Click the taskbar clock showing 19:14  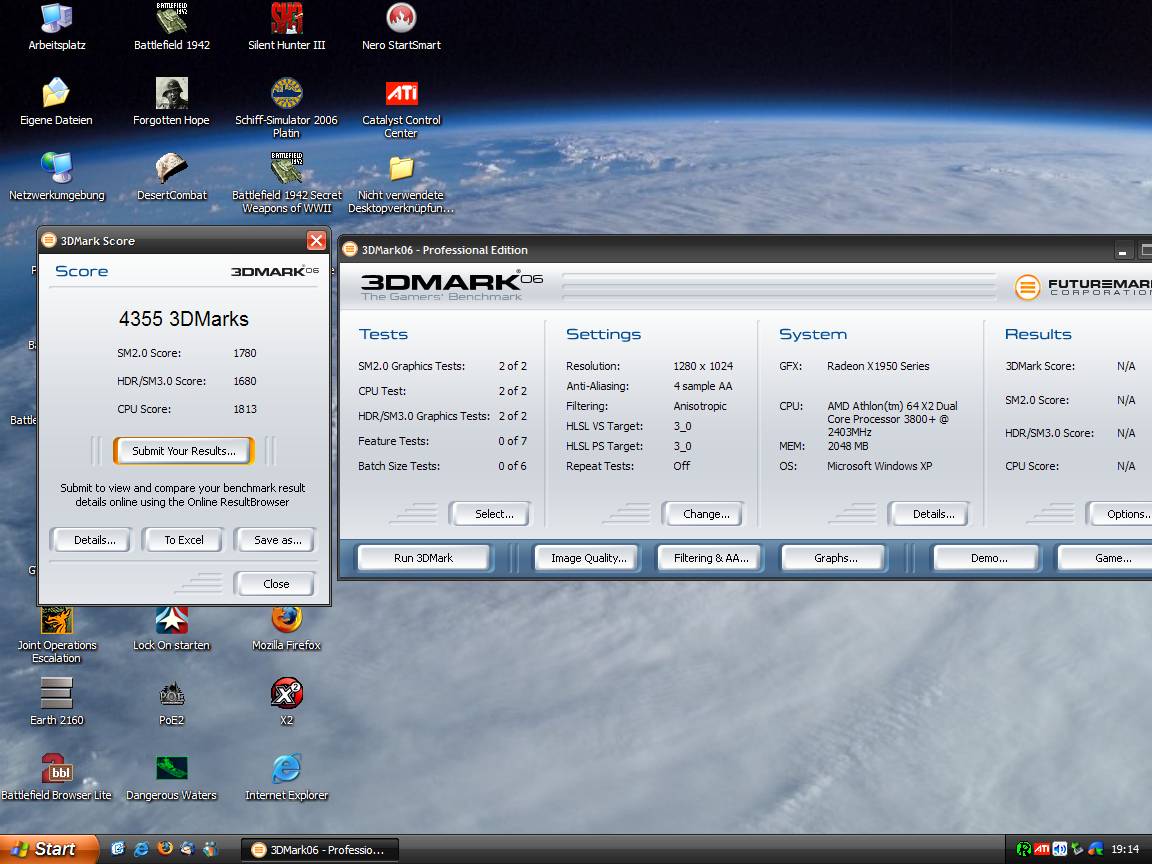(1125, 849)
